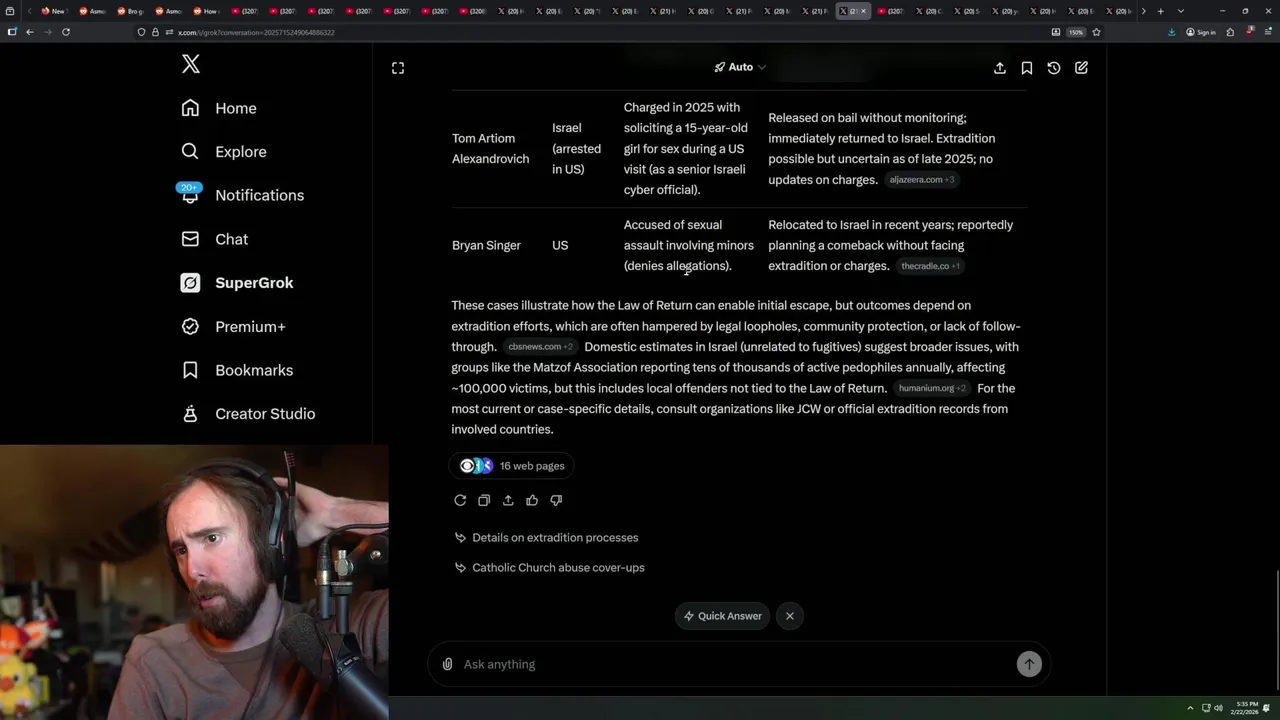
Task: Open the cbsnews.com source citation
Action: point(540,347)
